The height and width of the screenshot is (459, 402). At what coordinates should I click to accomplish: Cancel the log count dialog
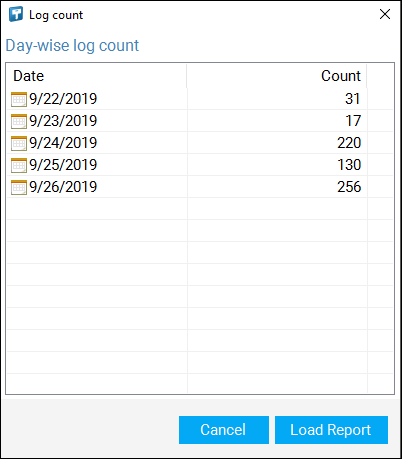[x=224, y=430]
